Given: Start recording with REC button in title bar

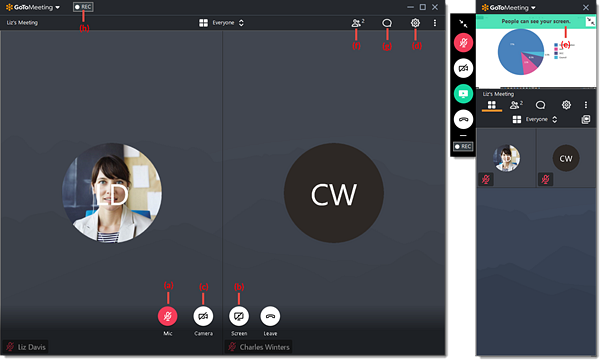Looking at the screenshot, I should (x=83, y=7).
